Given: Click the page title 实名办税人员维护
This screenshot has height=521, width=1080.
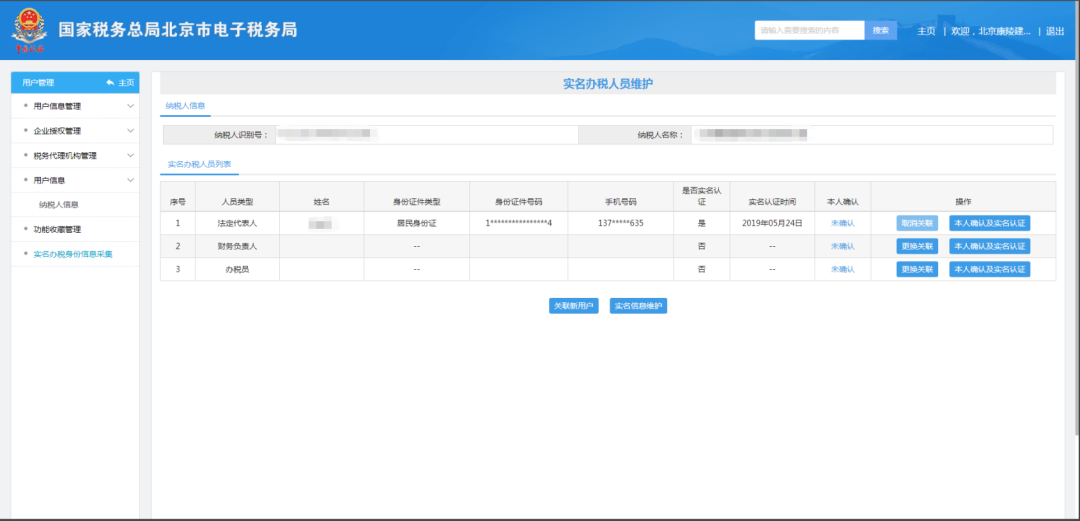Looking at the screenshot, I should [608, 83].
